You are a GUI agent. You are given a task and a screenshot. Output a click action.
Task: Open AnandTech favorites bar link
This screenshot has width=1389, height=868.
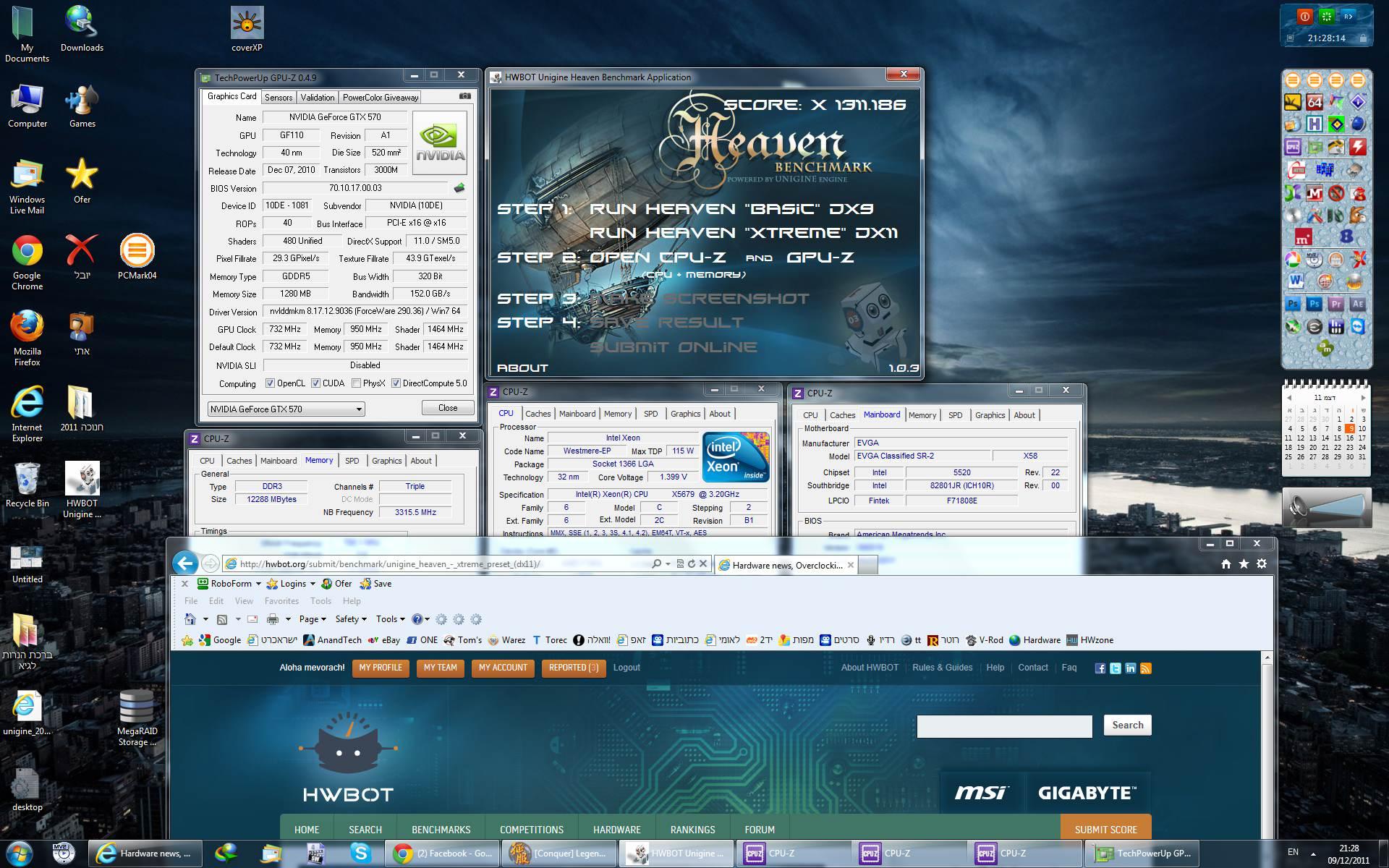click(x=333, y=640)
